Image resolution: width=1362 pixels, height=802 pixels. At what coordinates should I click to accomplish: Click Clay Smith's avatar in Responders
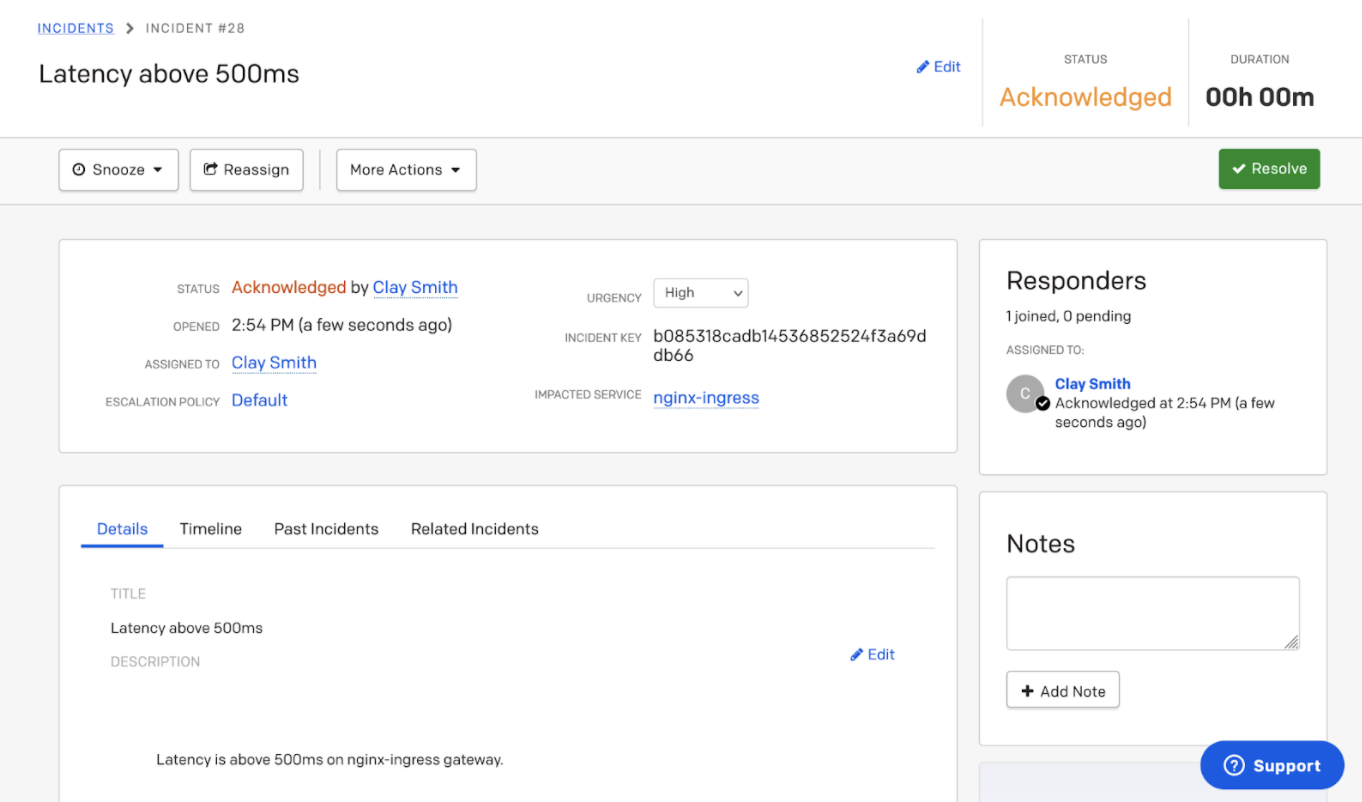pyautogui.click(x=1026, y=394)
